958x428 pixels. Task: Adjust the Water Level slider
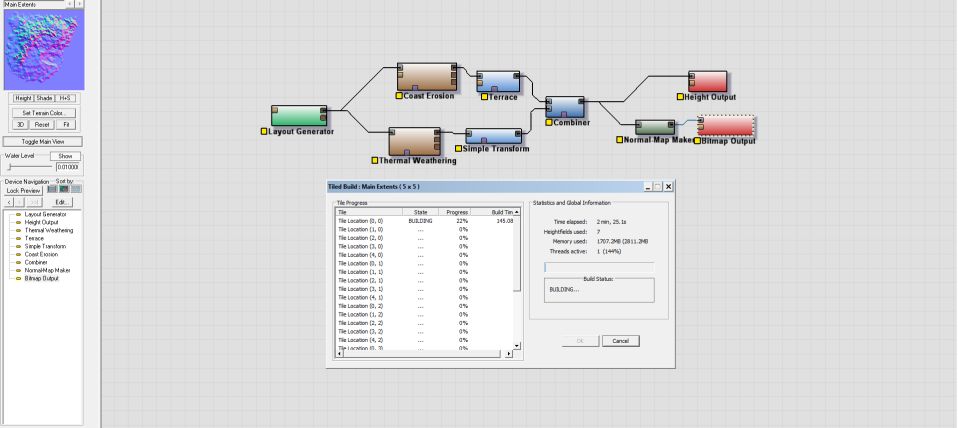tap(10, 166)
